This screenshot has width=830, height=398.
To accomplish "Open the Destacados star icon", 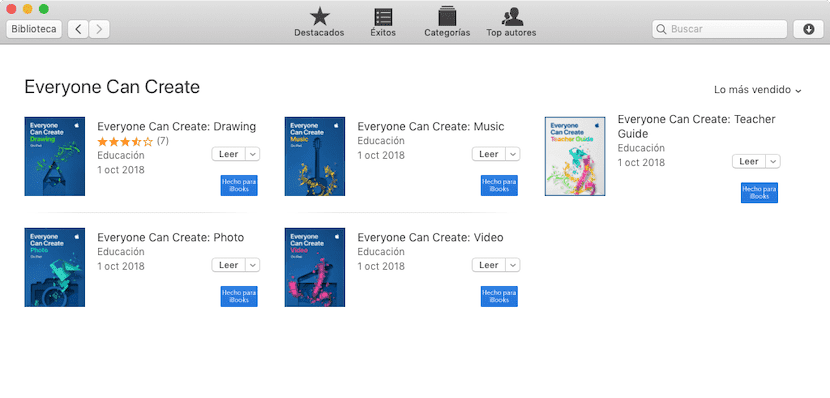I will coord(319,17).
